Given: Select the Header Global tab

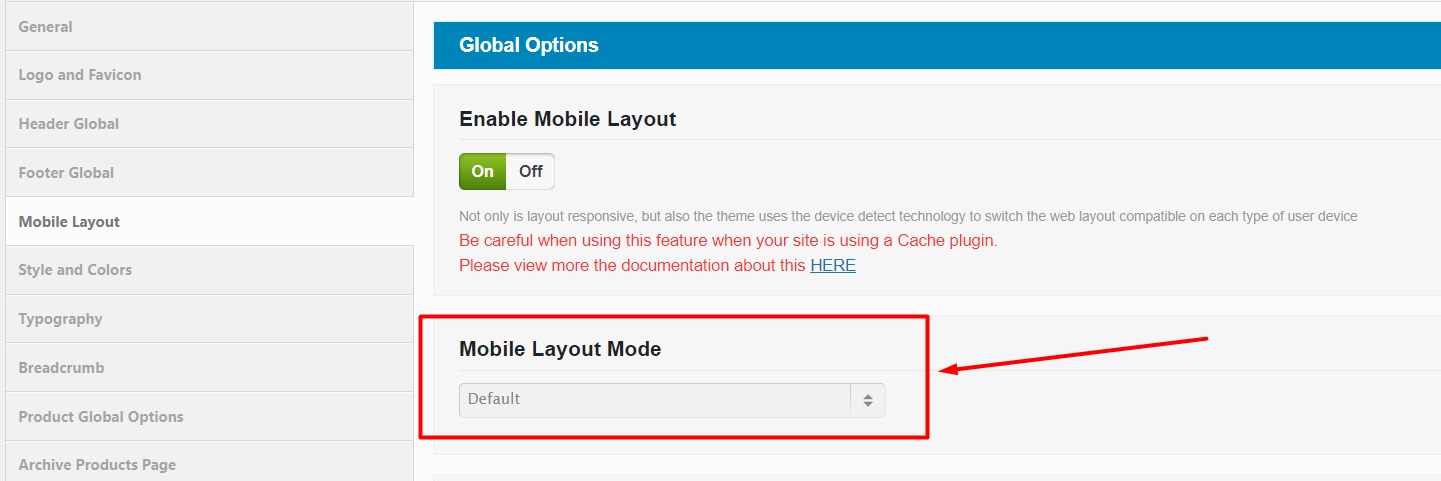Looking at the screenshot, I should pos(69,124).
